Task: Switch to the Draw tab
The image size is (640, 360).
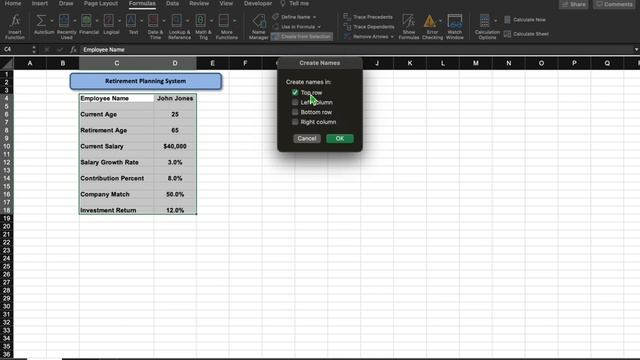Action: point(66,3)
